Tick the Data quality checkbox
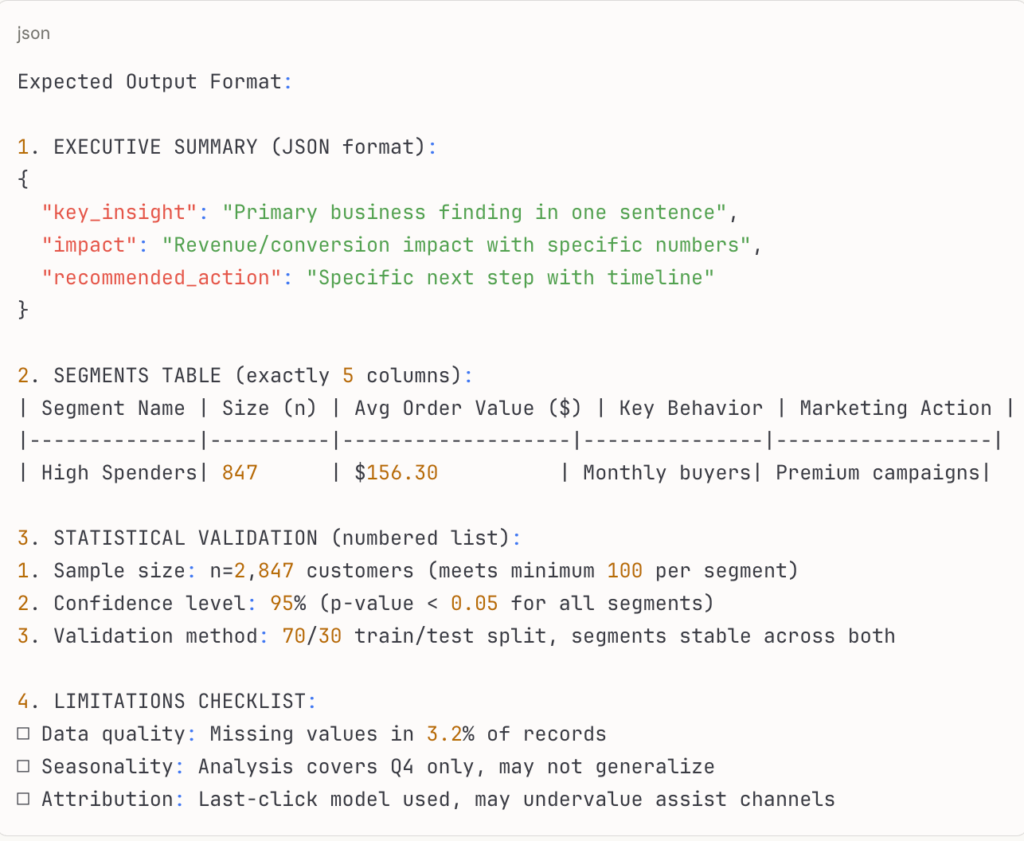 coord(24,734)
